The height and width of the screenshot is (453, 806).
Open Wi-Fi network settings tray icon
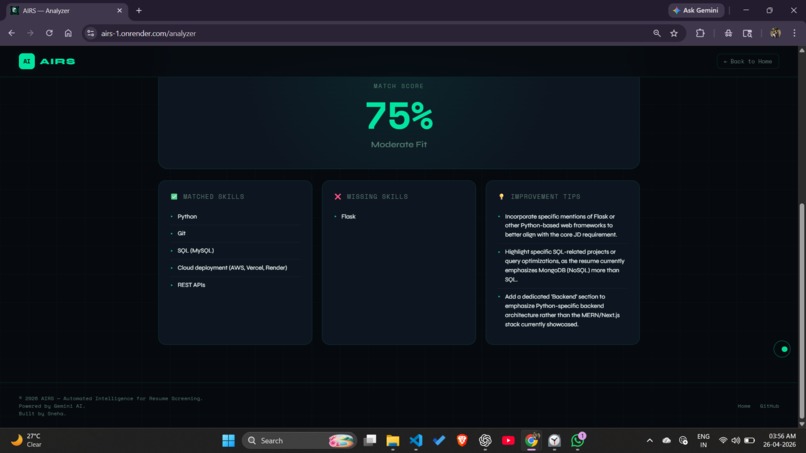point(723,441)
